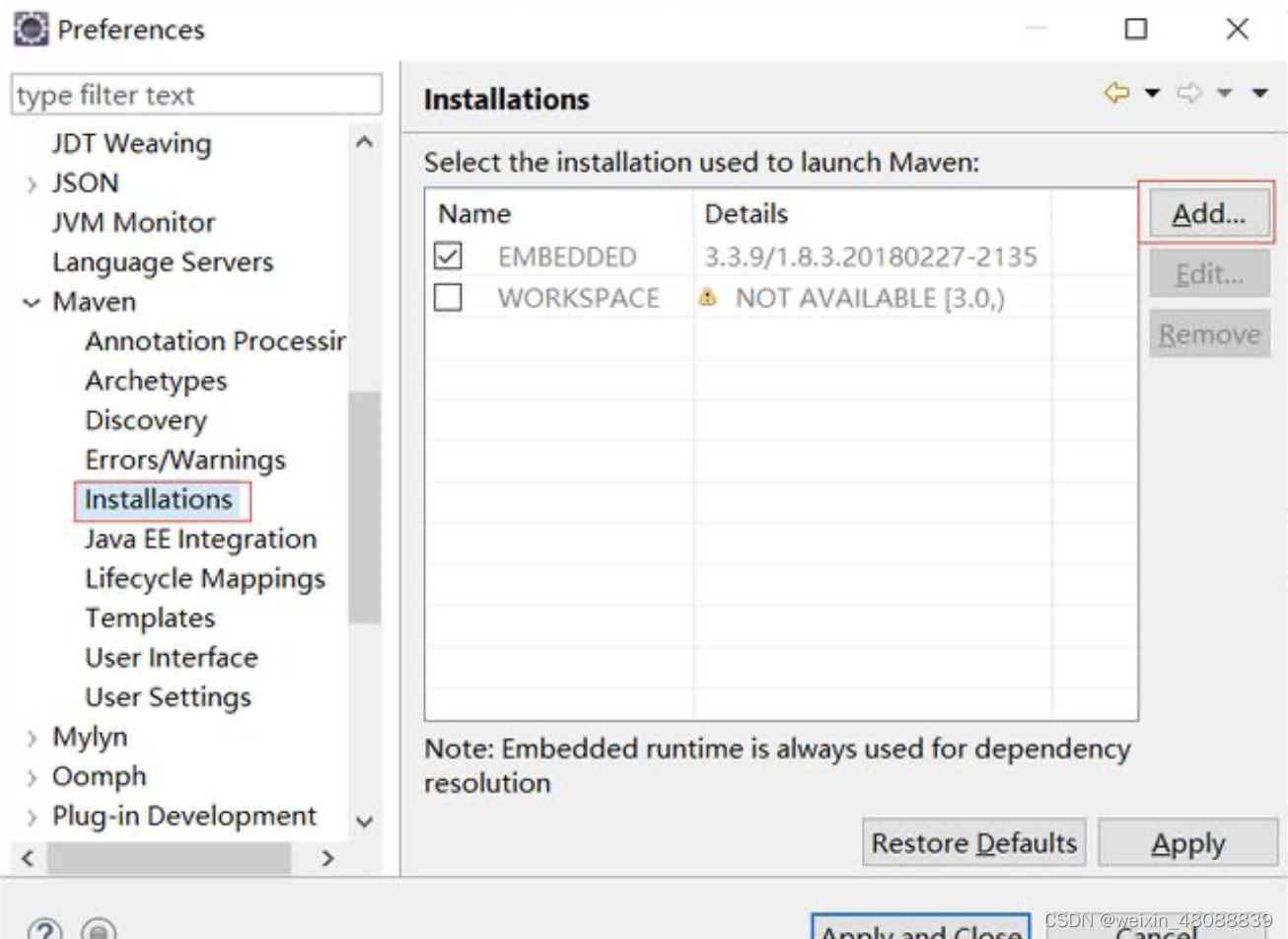Click the Apply button

click(x=1187, y=842)
